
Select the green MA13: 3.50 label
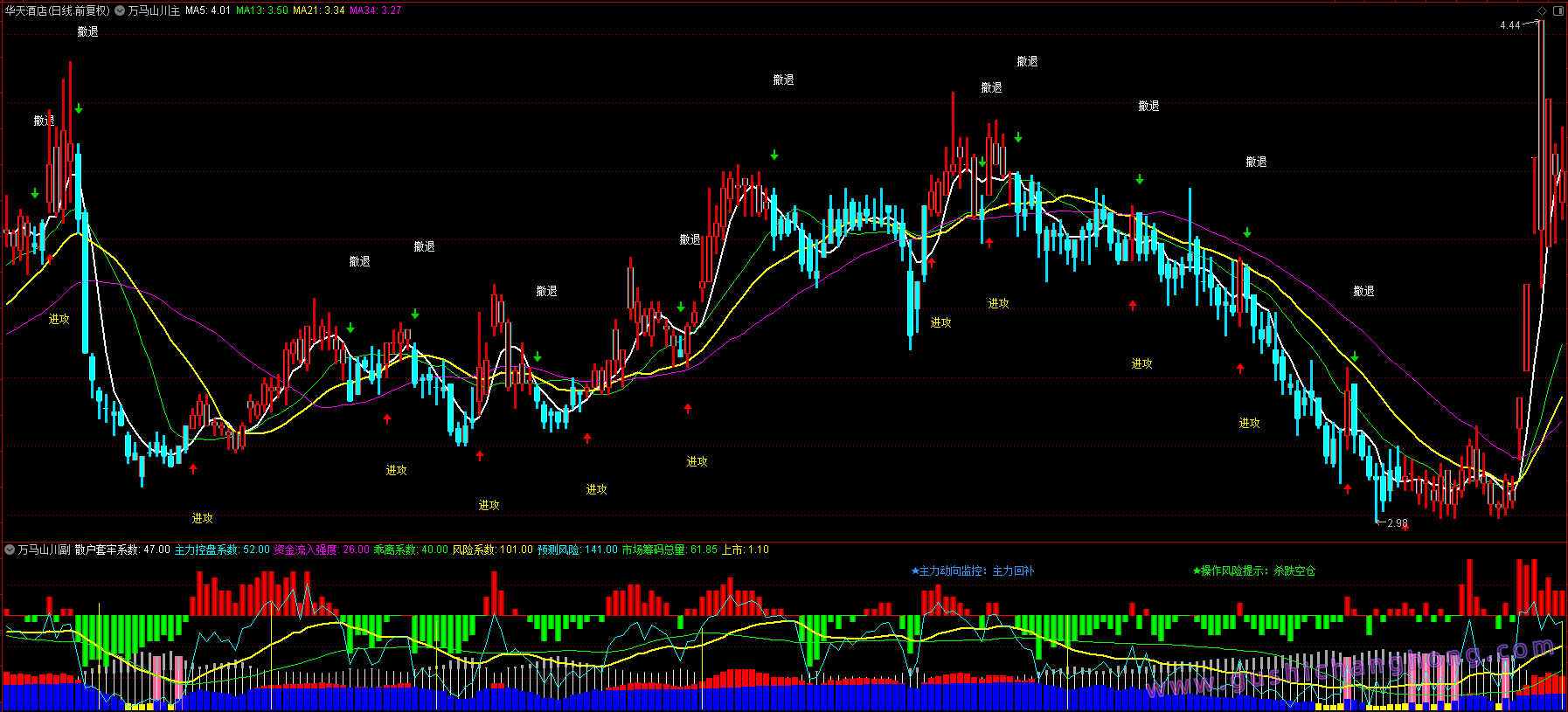coord(262,10)
